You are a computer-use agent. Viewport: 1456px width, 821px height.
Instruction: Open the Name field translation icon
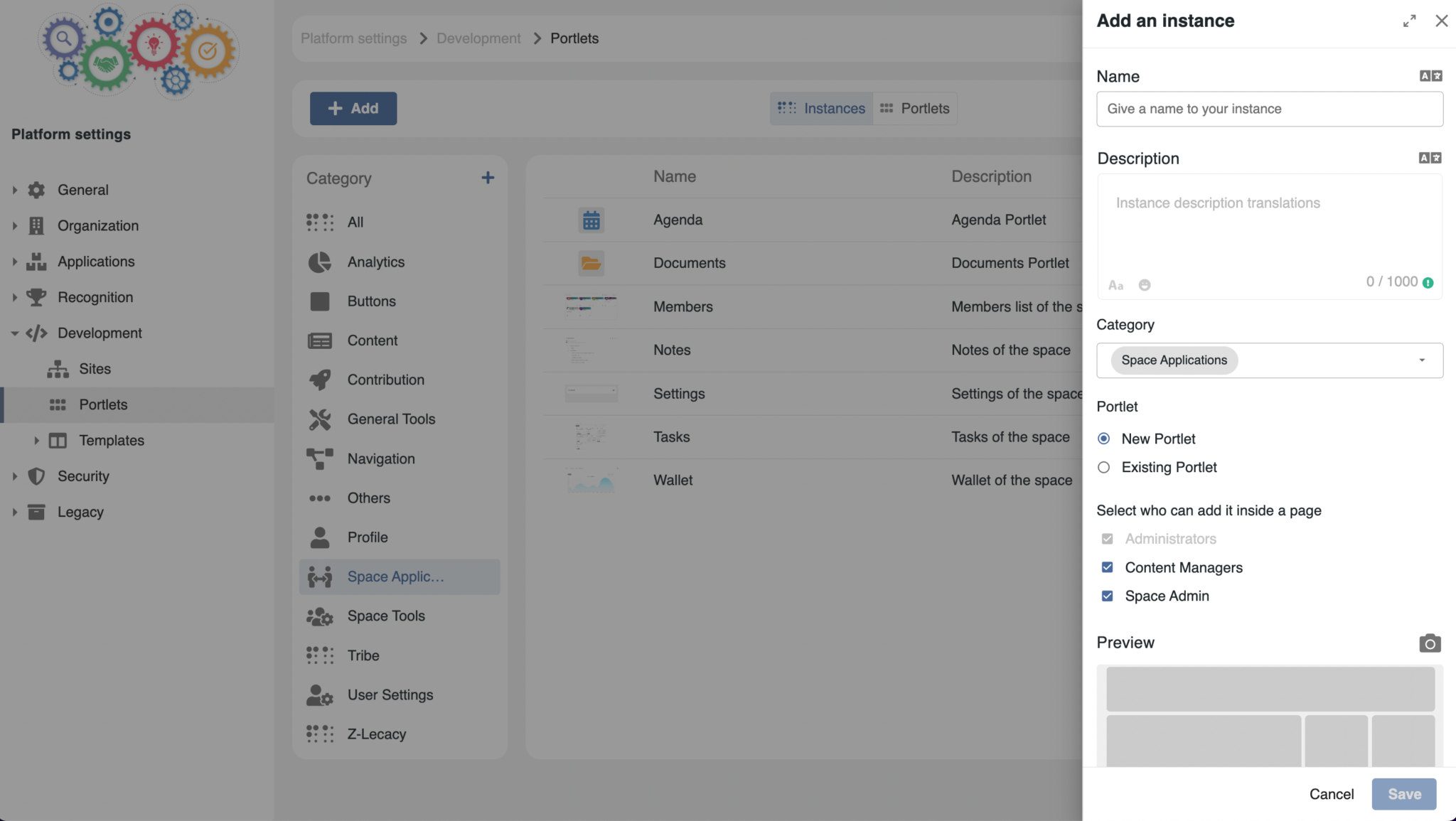tap(1431, 75)
